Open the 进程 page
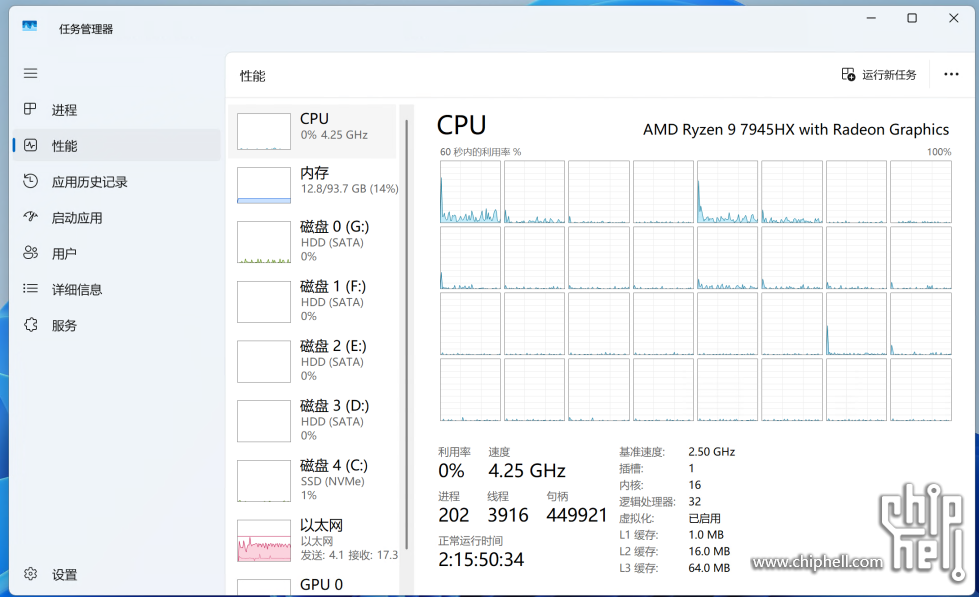 point(117,110)
